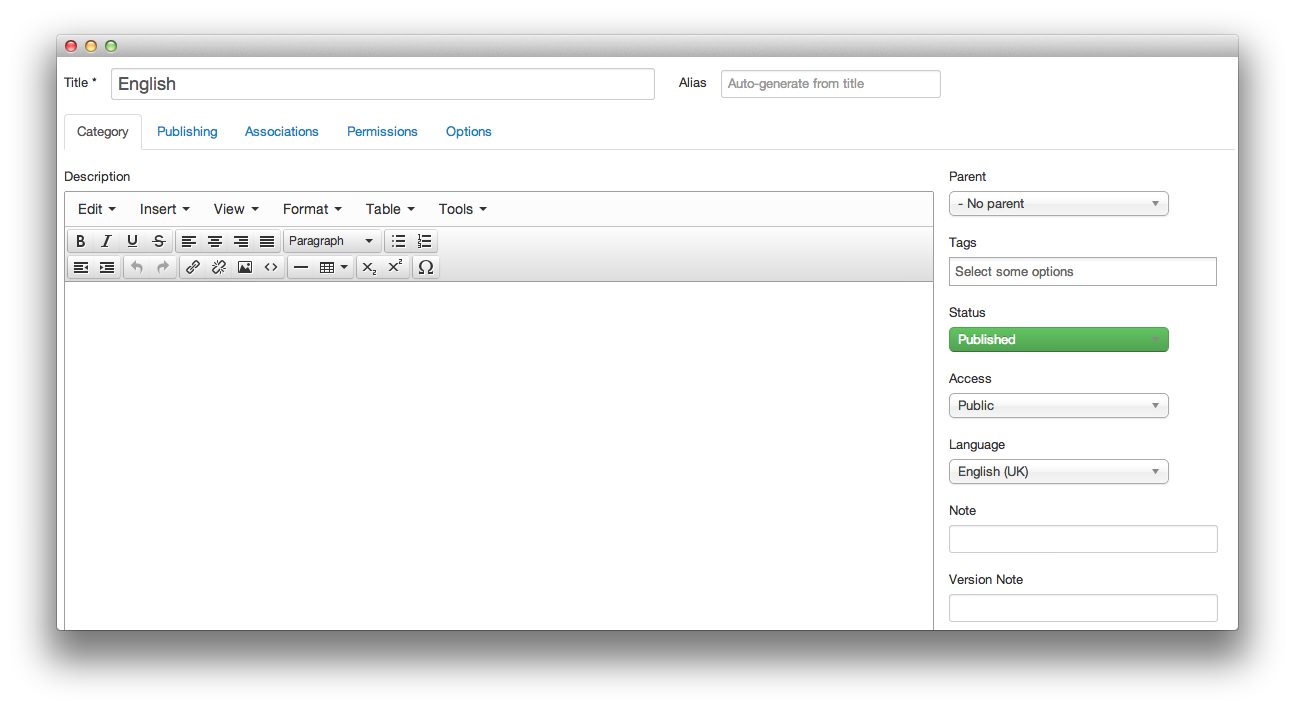Focus the Tags selection field

pos(1082,272)
